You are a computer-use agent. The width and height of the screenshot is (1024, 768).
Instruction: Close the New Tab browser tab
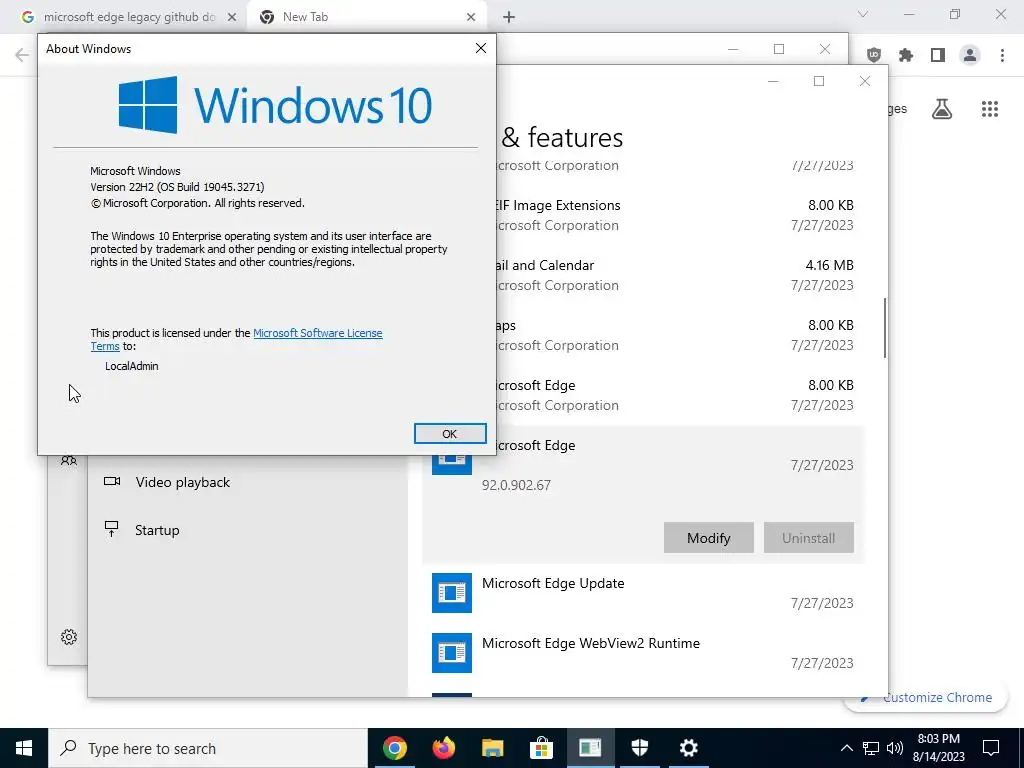[471, 18]
